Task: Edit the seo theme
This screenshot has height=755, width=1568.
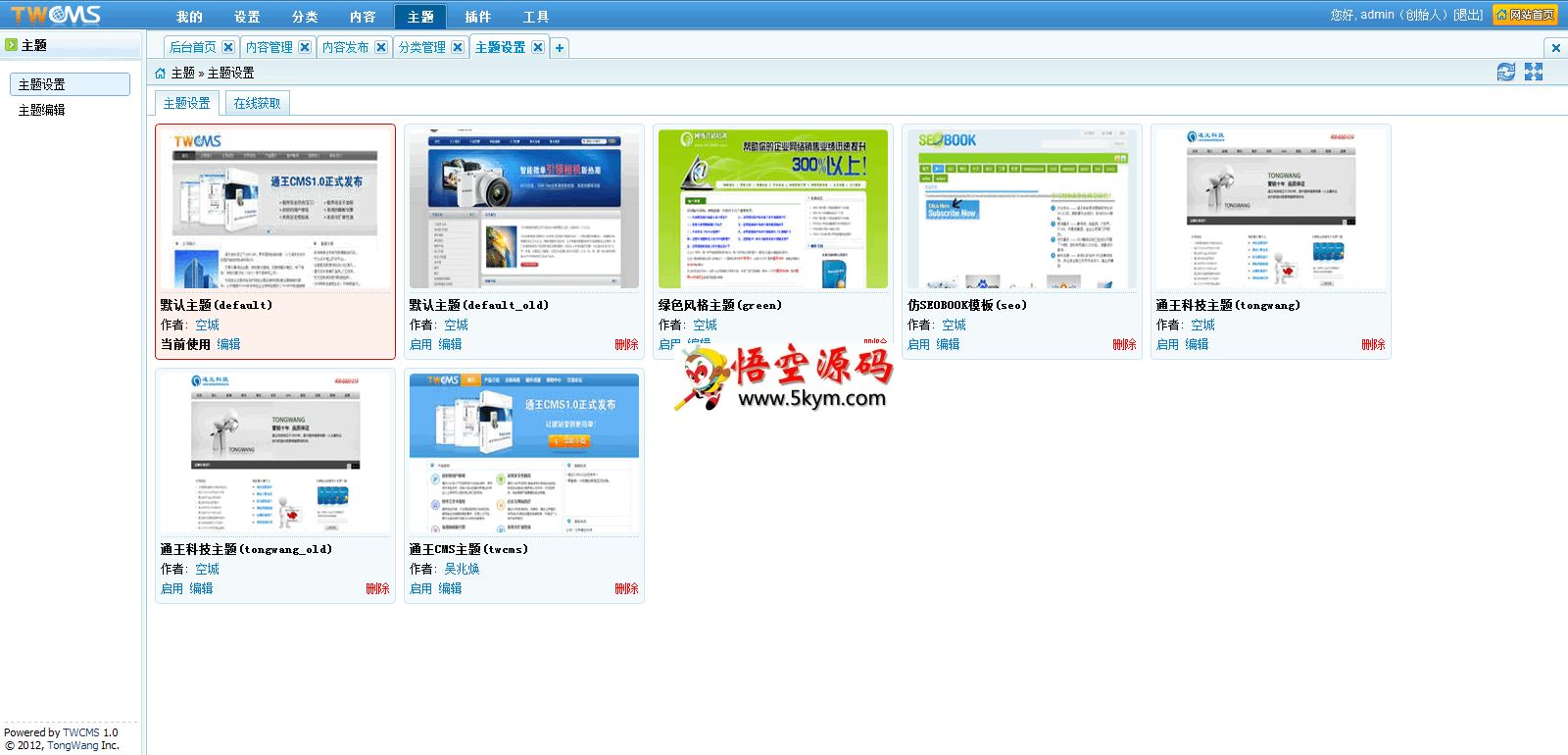Action: (948, 344)
